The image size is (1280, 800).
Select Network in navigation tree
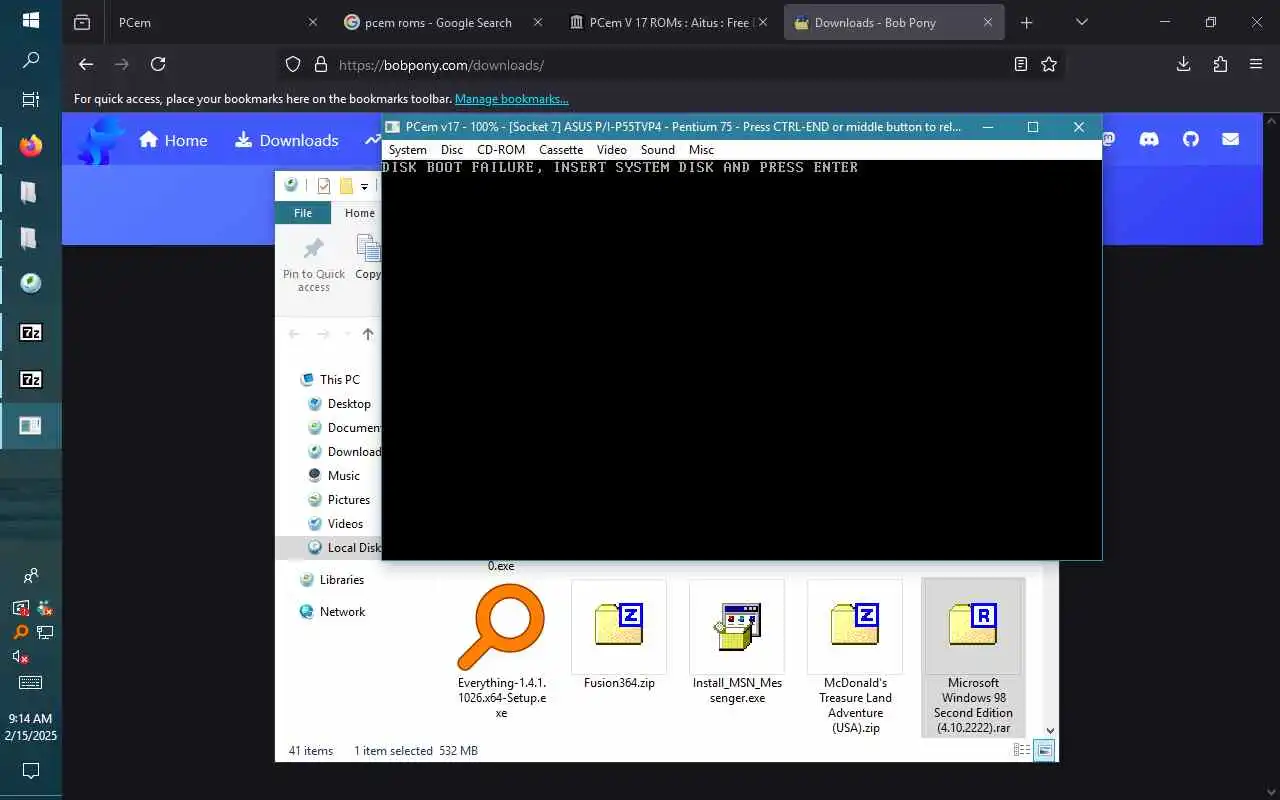click(x=332, y=612)
